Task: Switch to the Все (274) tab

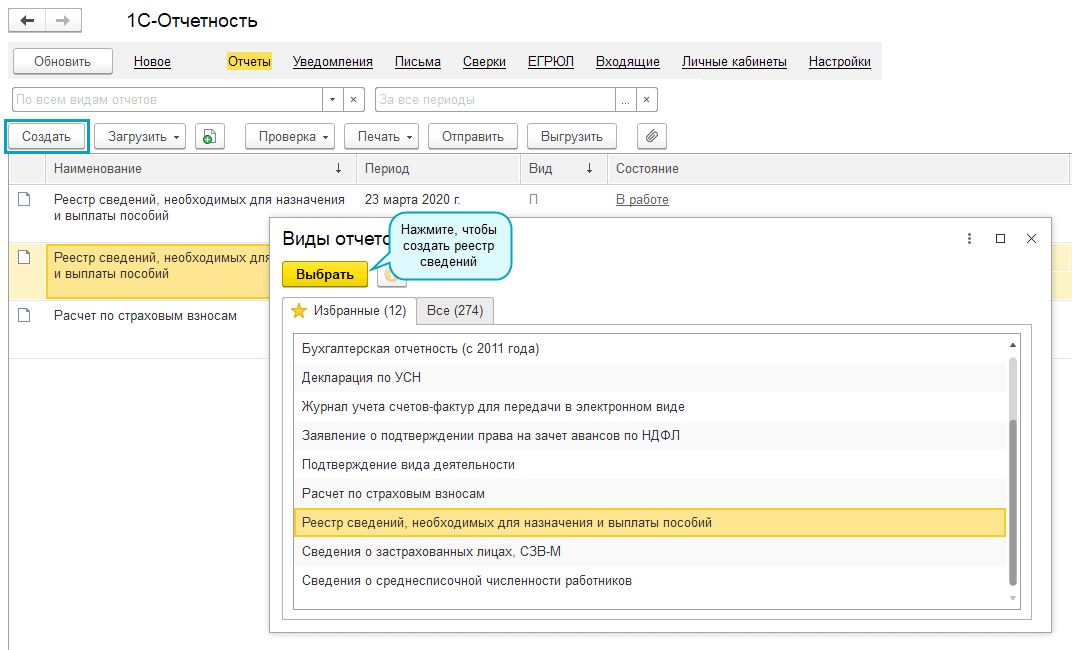Action: (455, 311)
